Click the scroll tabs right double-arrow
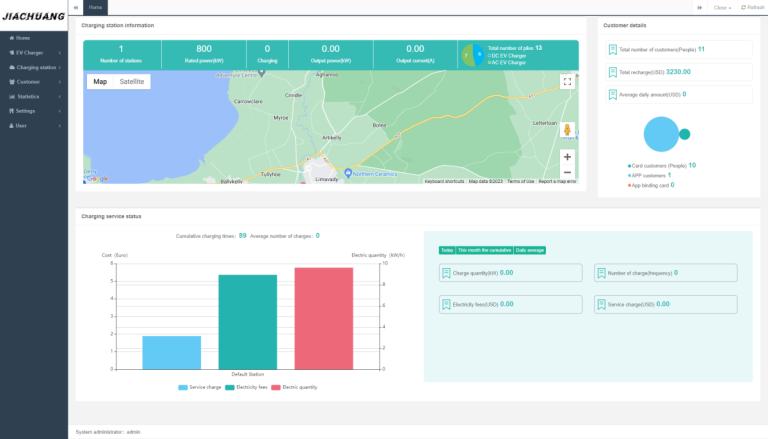Screen dimensions: 768x439 [700, 7]
